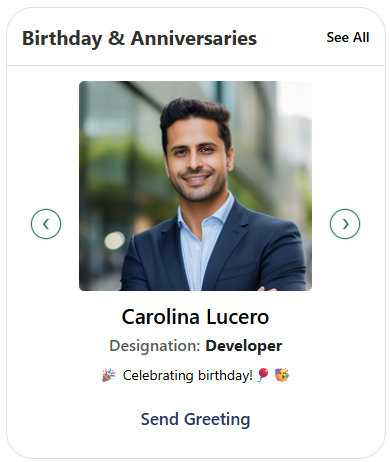Click the Developer designation value
Viewport: 390px width, 462px height.
[x=244, y=346]
